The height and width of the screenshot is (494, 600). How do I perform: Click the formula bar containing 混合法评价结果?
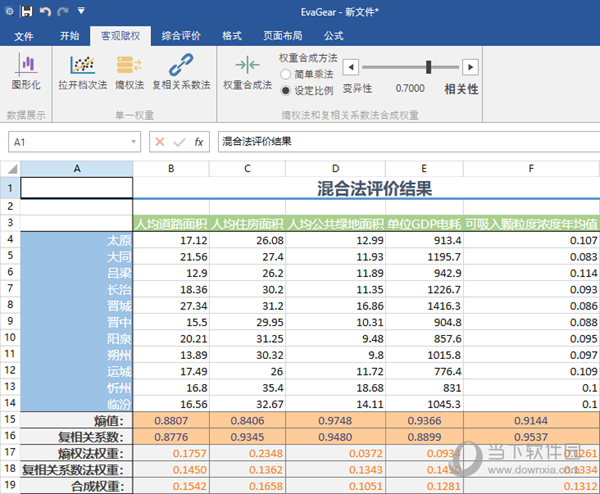[409, 142]
